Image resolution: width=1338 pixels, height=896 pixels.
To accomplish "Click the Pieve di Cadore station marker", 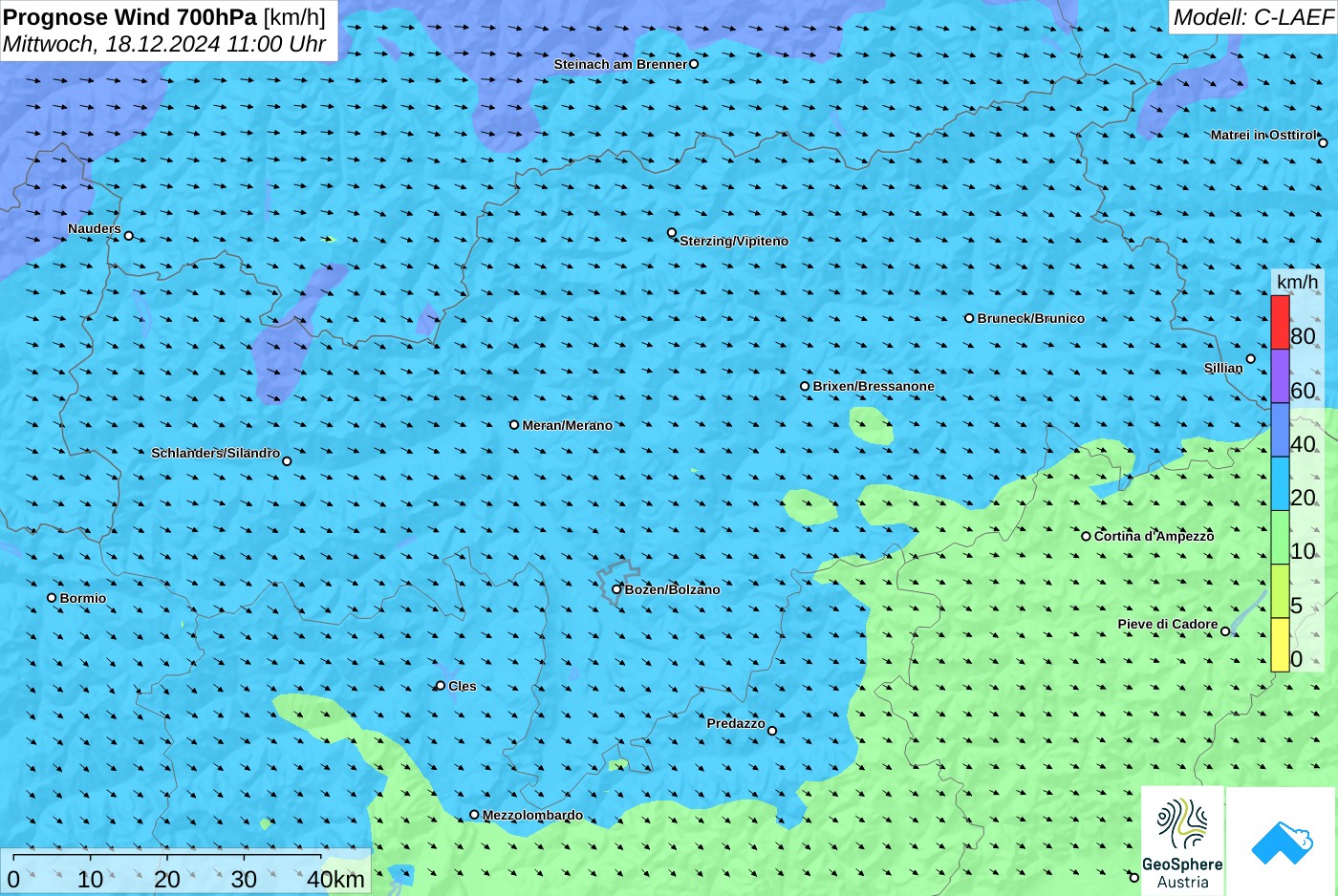I will [x=1225, y=631].
